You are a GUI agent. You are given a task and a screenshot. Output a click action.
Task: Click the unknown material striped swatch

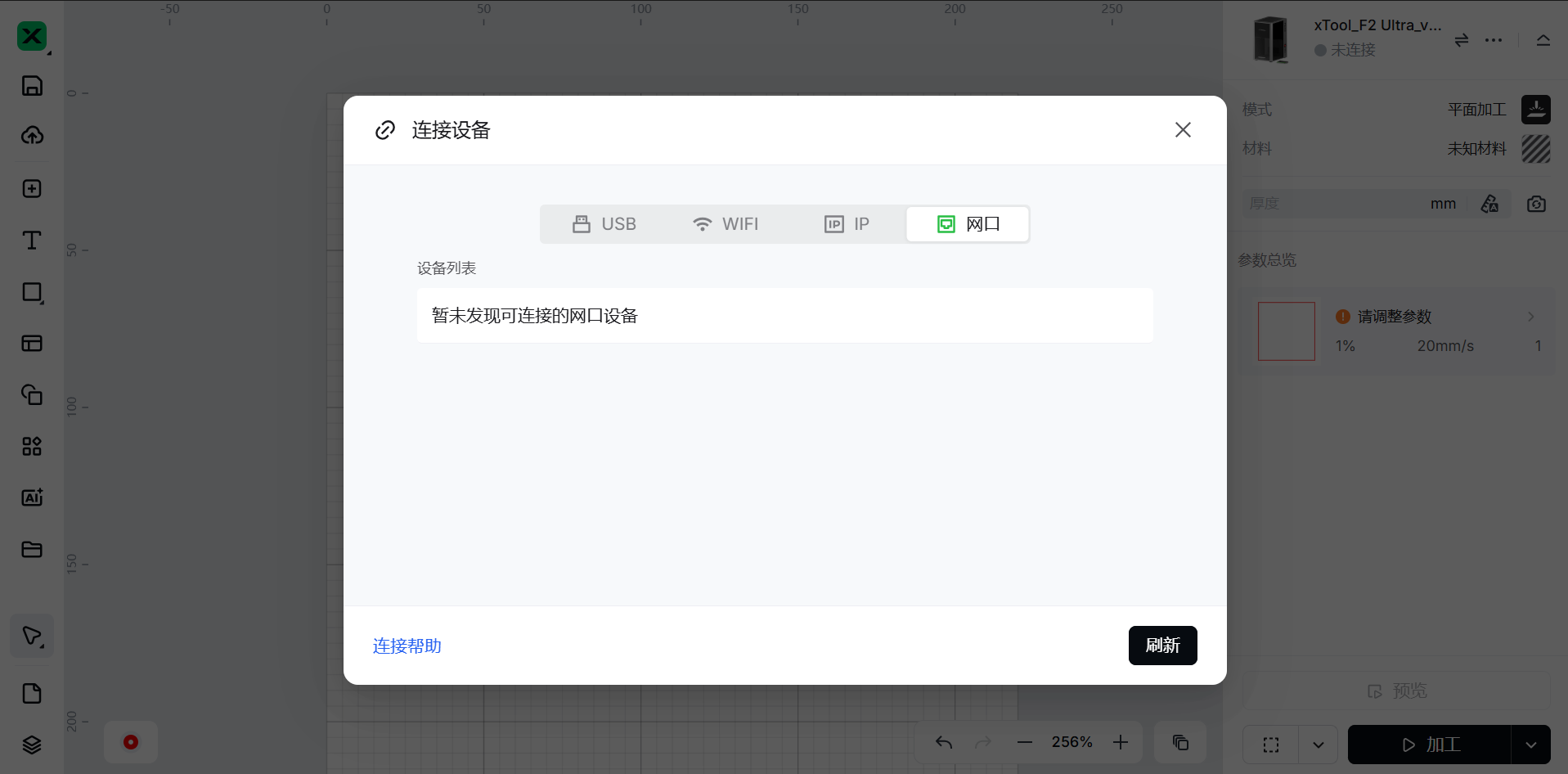(1535, 149)
